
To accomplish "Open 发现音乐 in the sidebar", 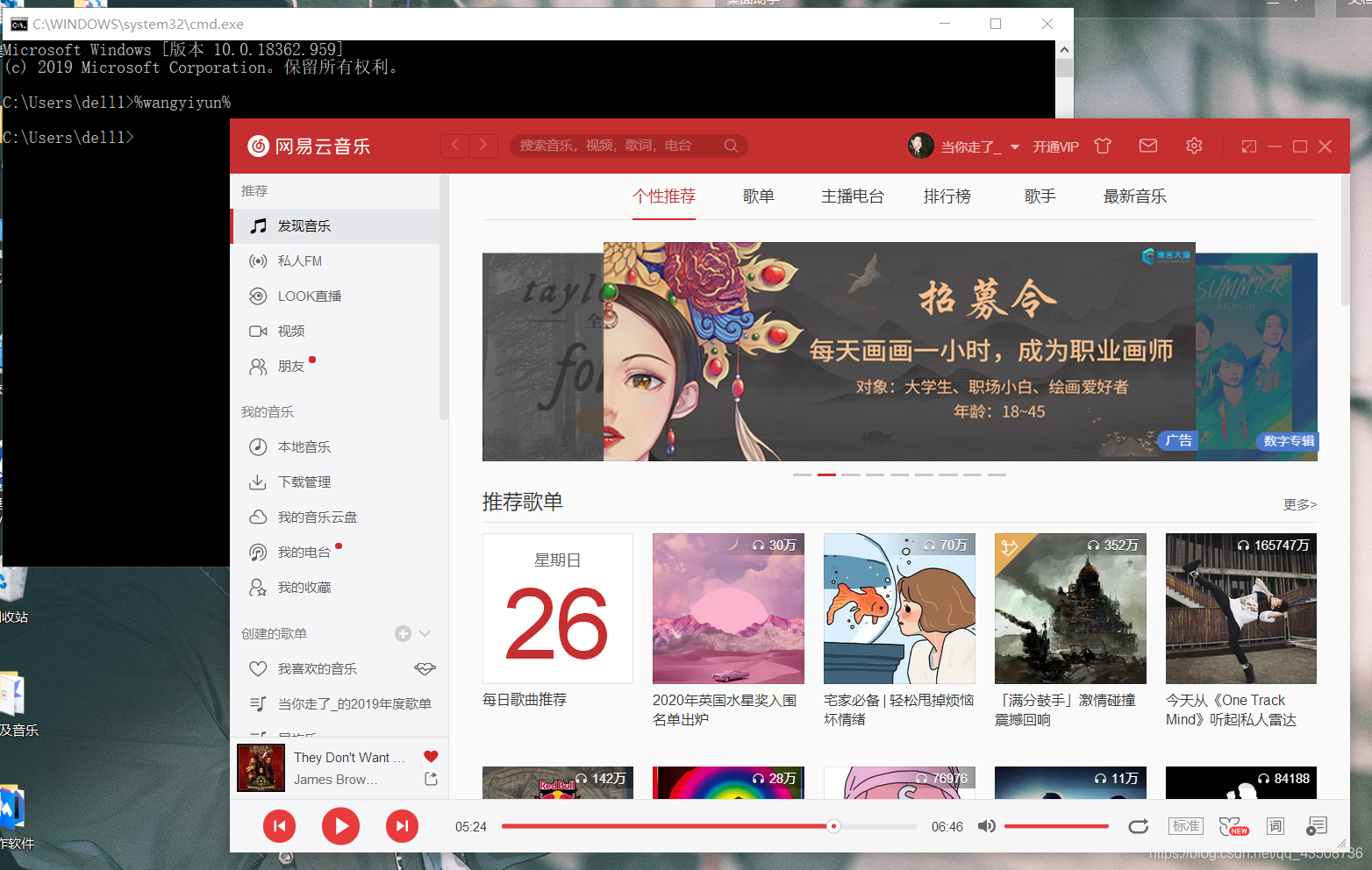I will coord(334,226).
